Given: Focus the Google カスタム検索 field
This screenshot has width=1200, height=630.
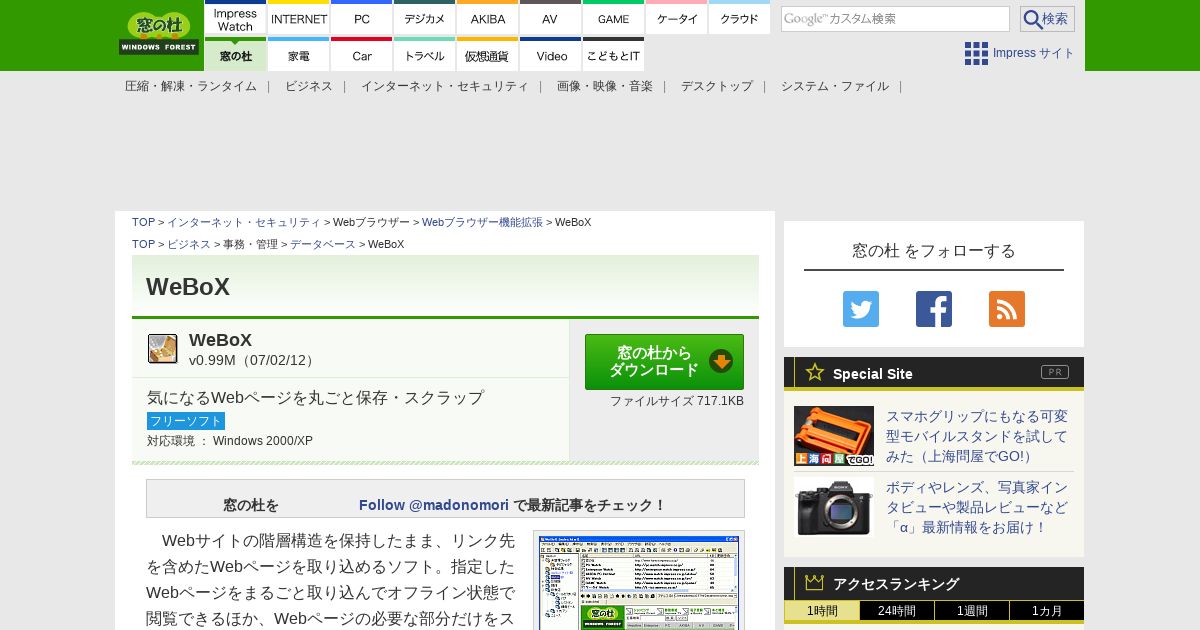Looking at the screenshot, I should coord(895,19).
